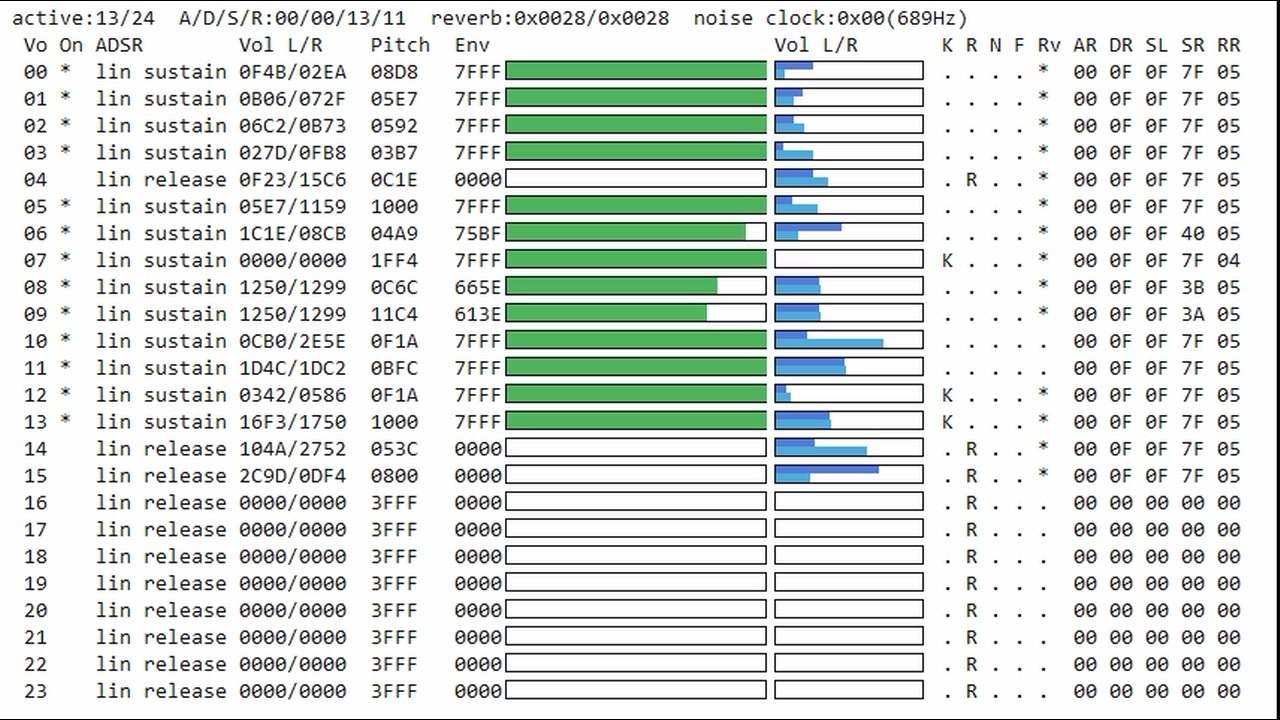Select envelope value "75BF"
1280x720 pixels.
(x=478, y=233)
